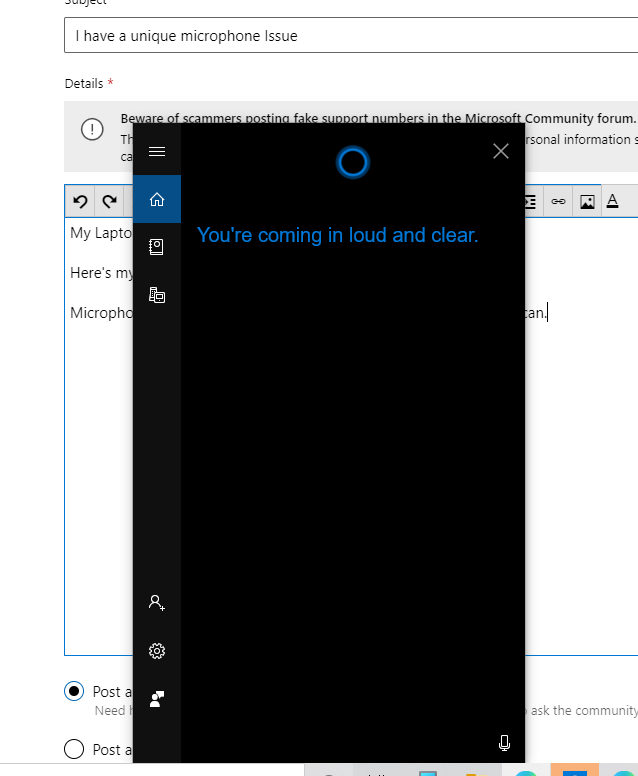Viewport: 638px width, 776px height.
Task: Click in details text area after "can."
Action: pos(548,313)
